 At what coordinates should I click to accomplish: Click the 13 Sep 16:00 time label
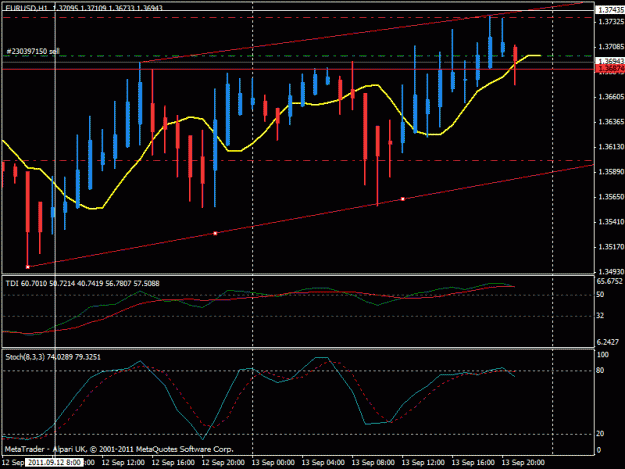point(473,463)
